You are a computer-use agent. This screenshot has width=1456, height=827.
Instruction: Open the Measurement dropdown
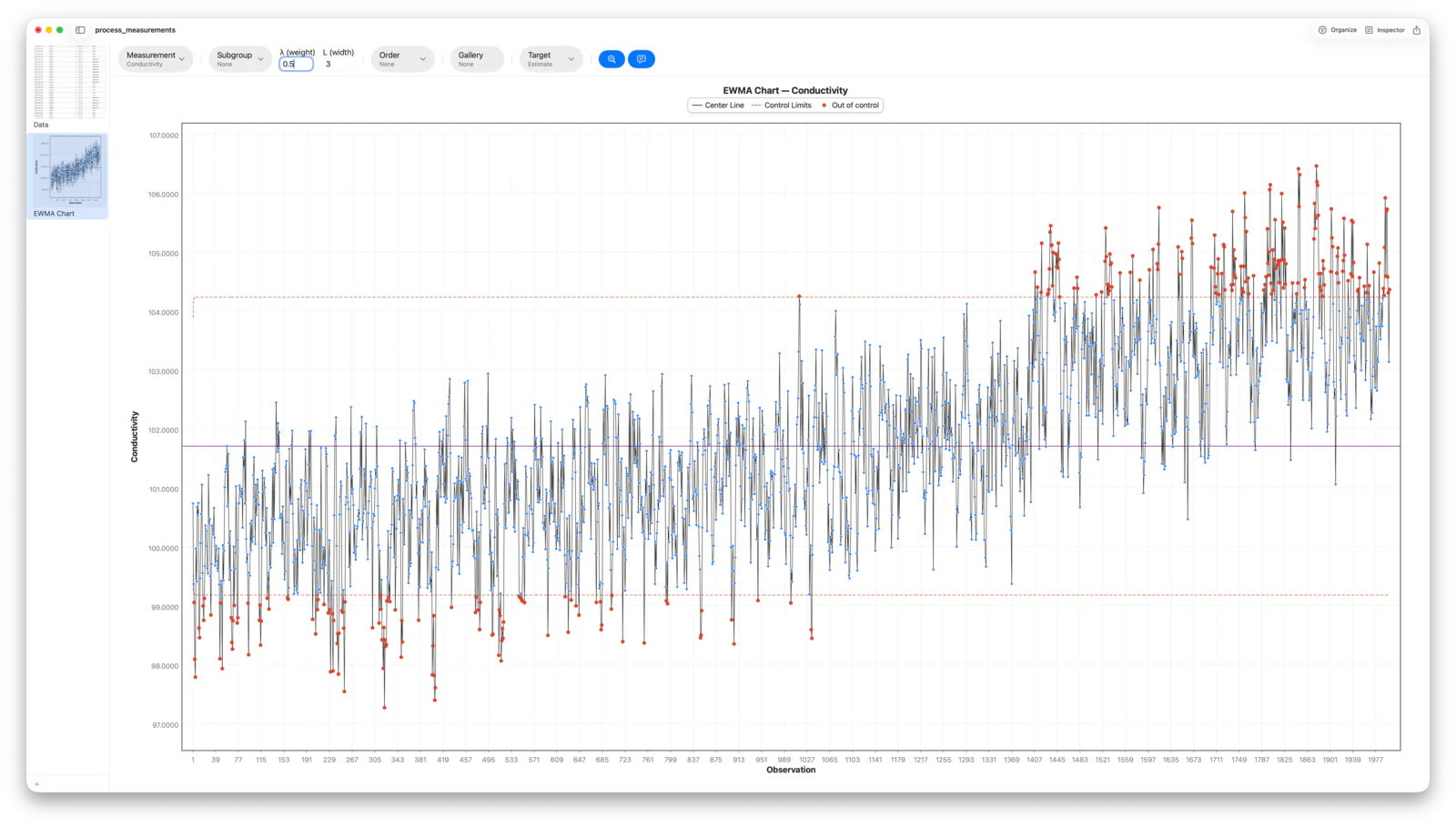point(156,59)
